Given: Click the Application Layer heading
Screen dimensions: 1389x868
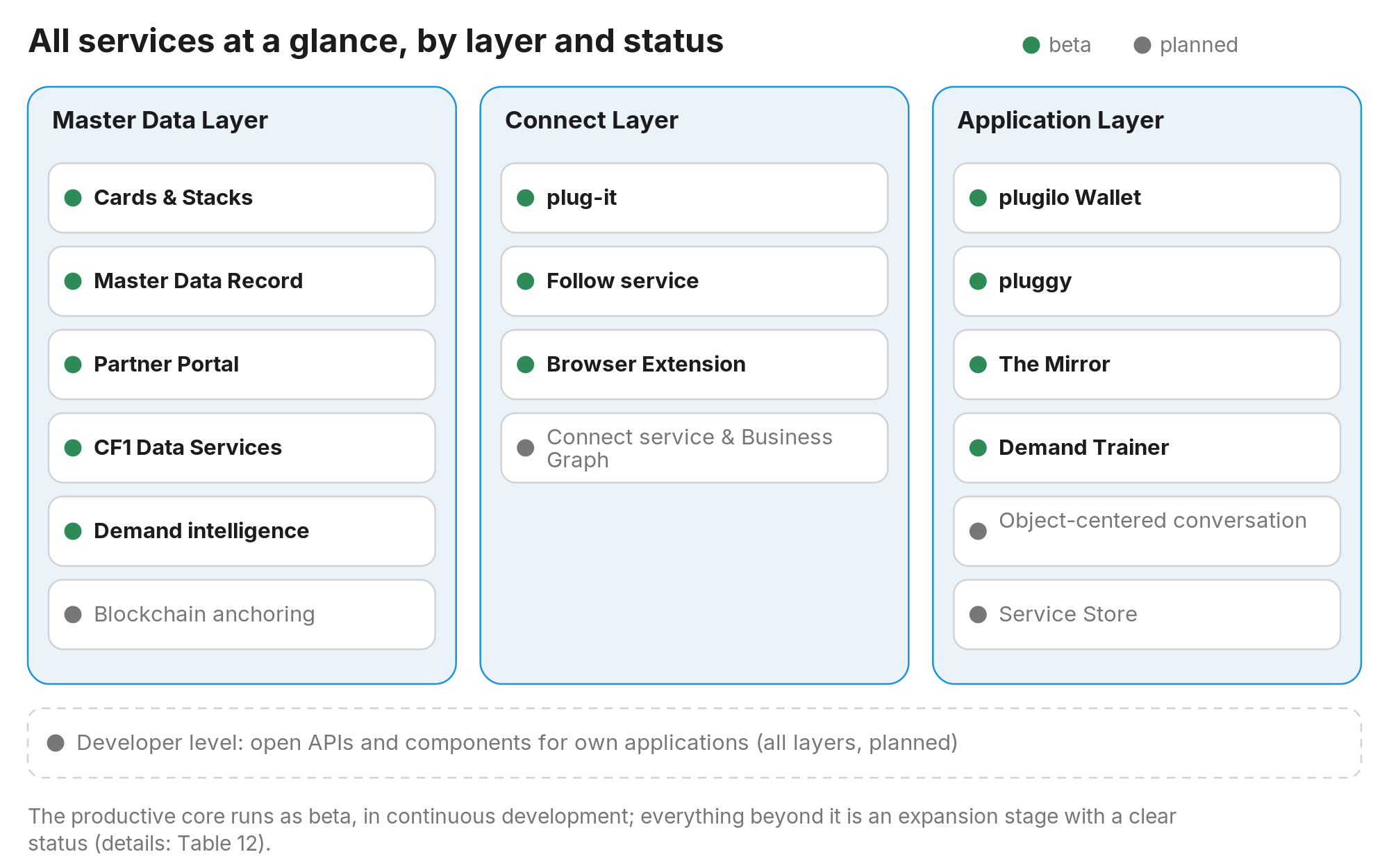Looking at the screenshot, I should (x=1061, y=121).
